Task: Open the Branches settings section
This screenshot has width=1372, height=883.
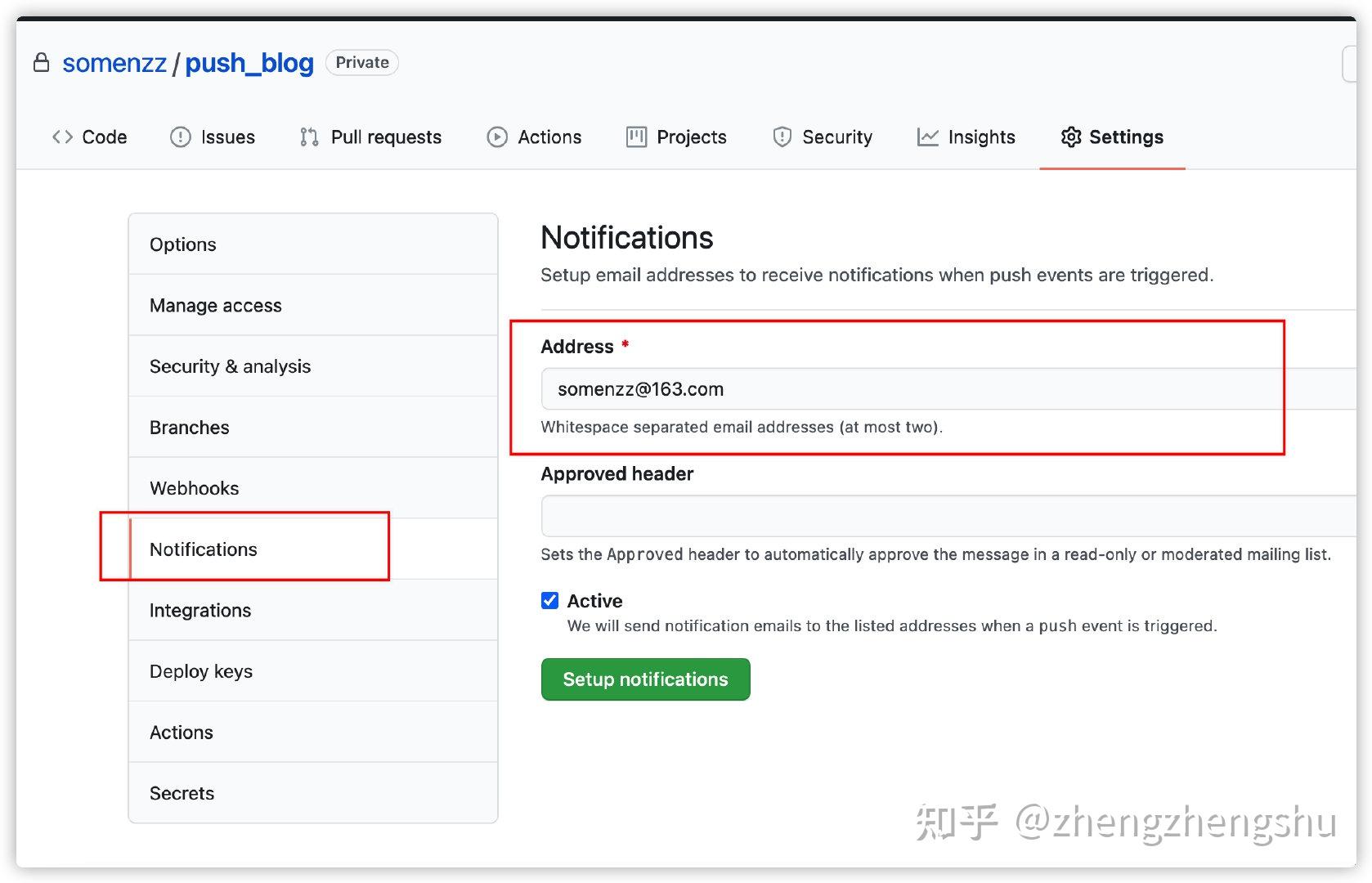Action: [189, 427]
